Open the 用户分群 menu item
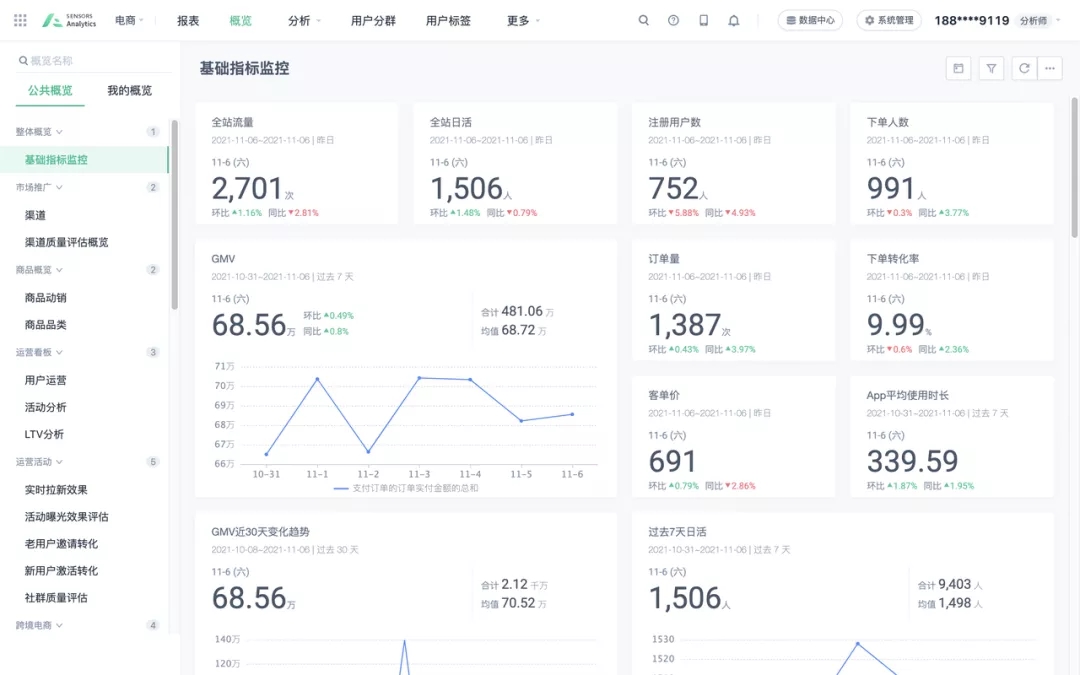Viewport: 1080px width, 675px height. [x=373, y=21]
